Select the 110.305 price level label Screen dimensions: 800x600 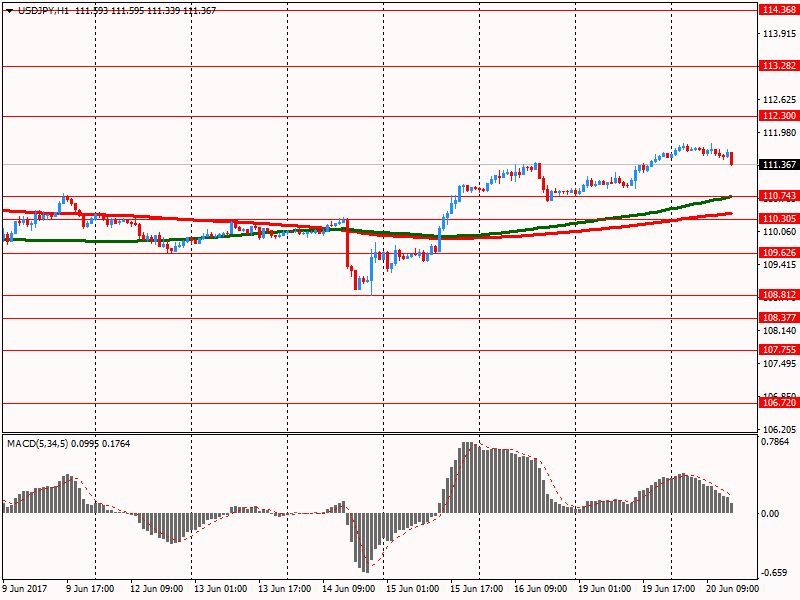779,219
